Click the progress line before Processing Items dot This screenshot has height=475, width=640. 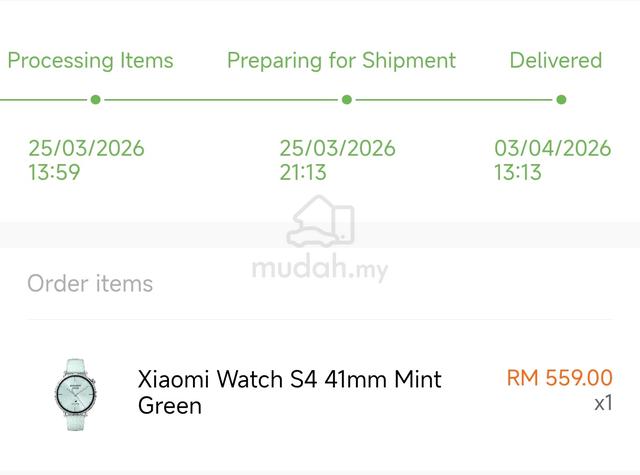coord(43,100)
